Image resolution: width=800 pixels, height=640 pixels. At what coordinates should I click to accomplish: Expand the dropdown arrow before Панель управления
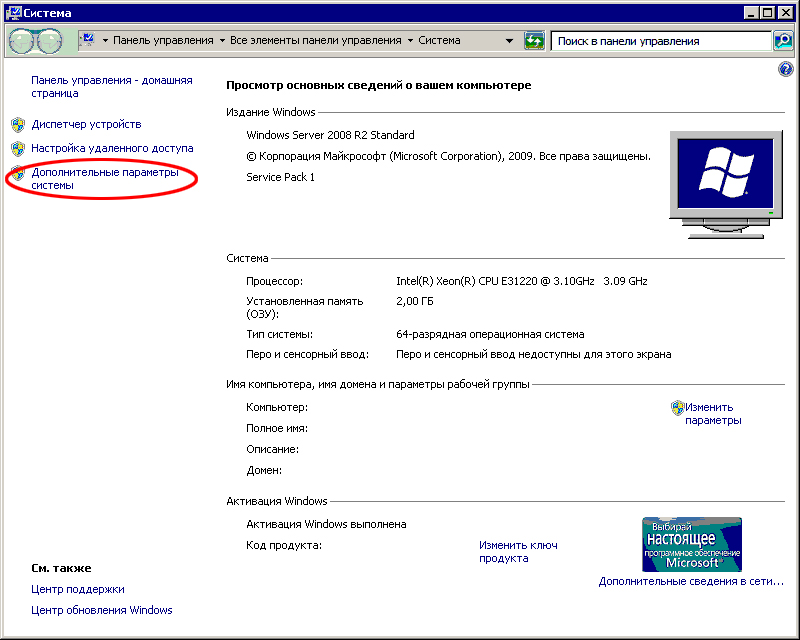coord(105,40)
